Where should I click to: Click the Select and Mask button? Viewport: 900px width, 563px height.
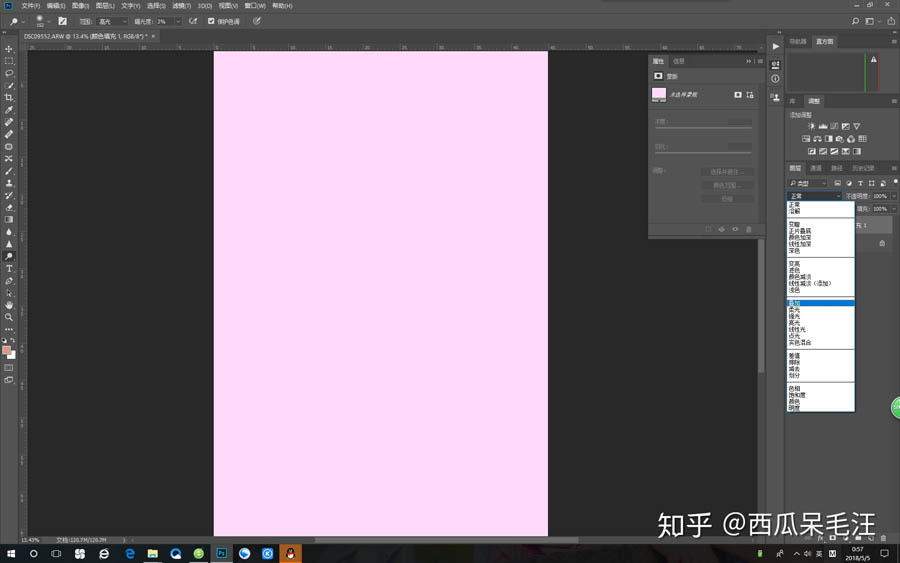727,172
